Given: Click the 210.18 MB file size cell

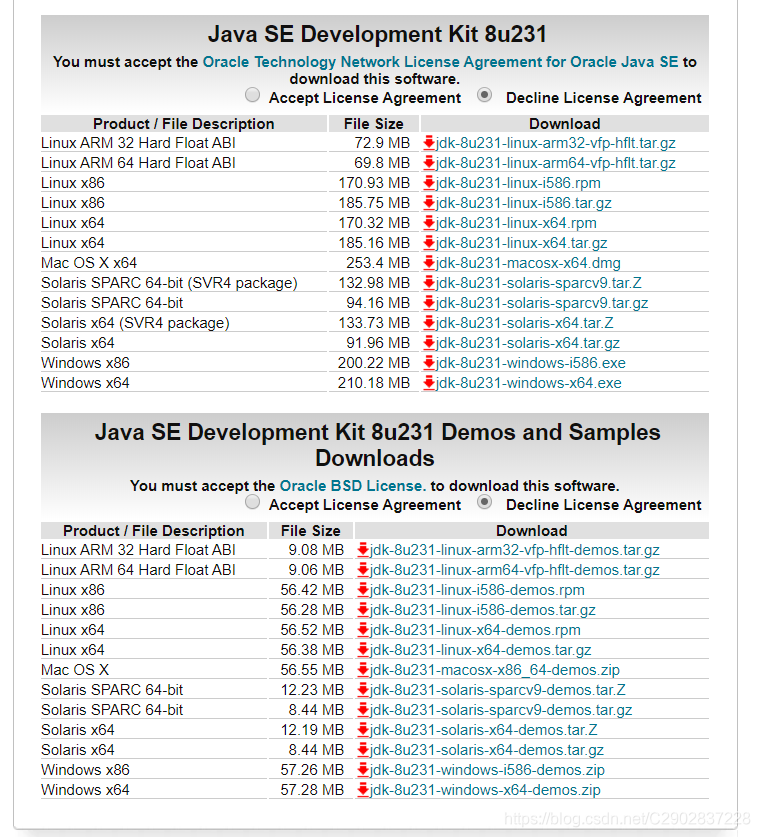Looking at the screenshot, I should 374,383.
